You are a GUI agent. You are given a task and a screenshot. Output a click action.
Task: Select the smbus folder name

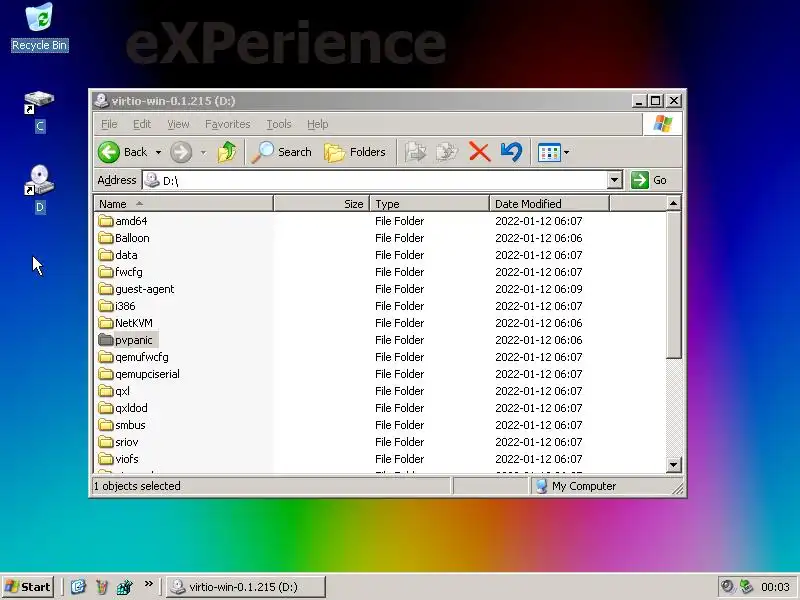coord(130,425)
